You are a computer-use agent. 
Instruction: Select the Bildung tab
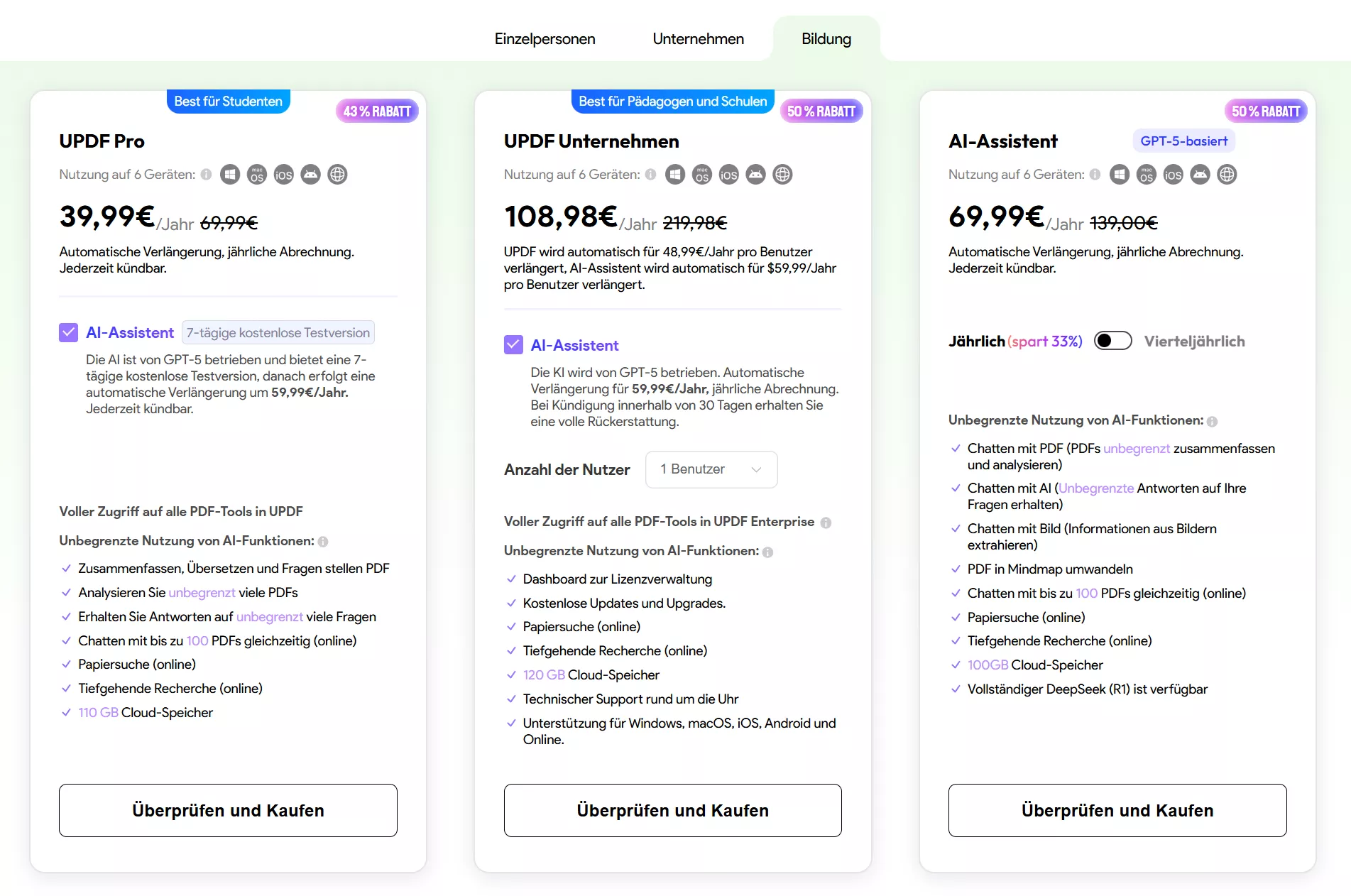point(826,39)
